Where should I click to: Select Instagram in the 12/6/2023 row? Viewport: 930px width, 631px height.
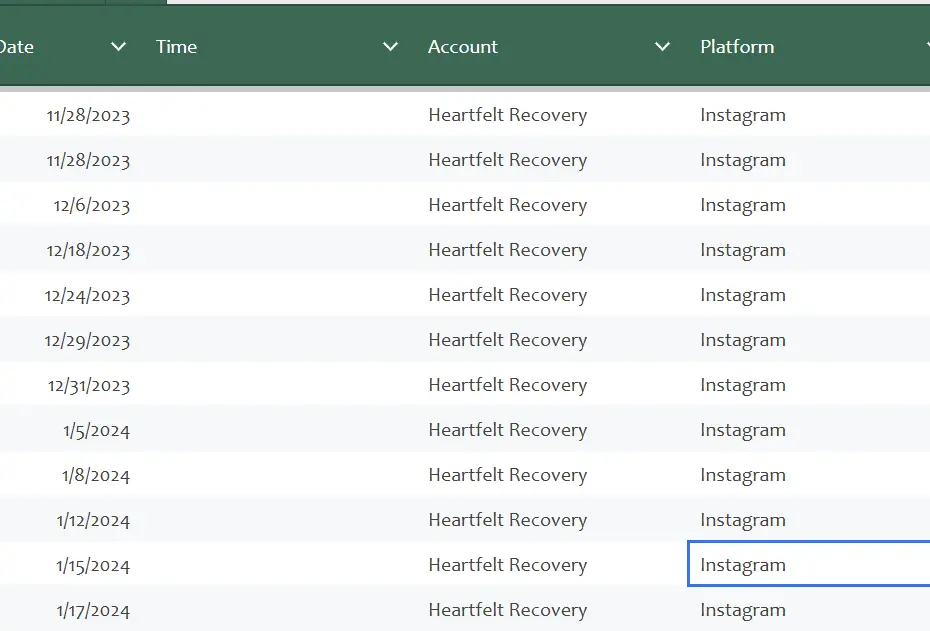743,205
